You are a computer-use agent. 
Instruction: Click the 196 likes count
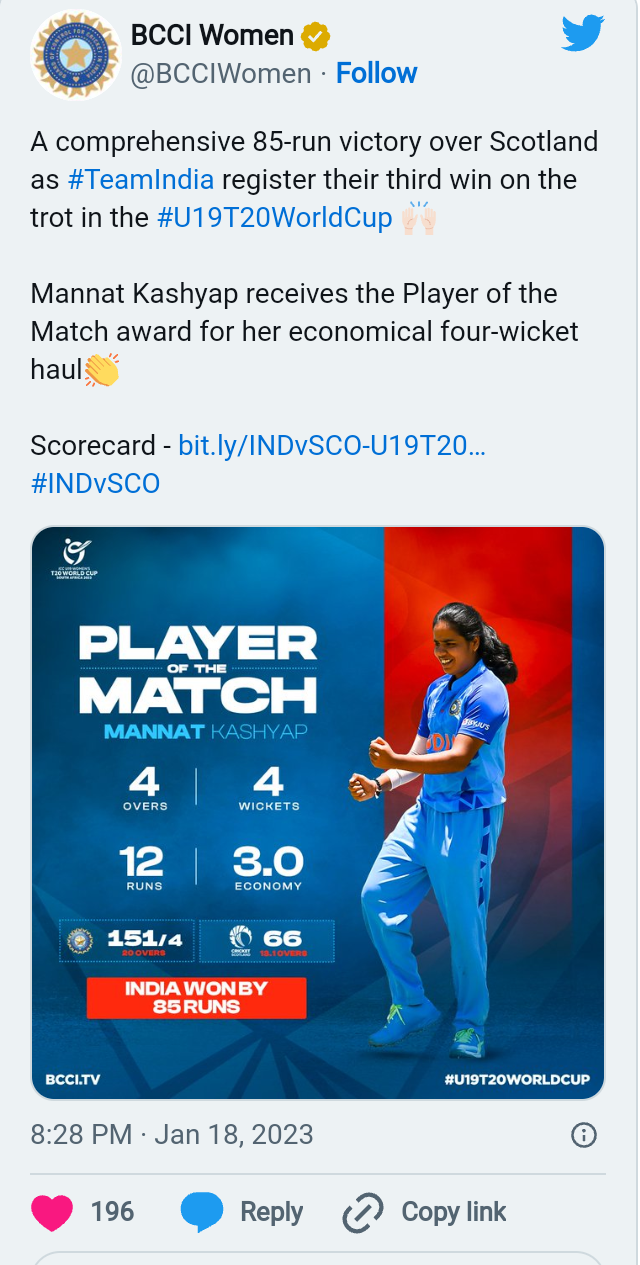112,1212
